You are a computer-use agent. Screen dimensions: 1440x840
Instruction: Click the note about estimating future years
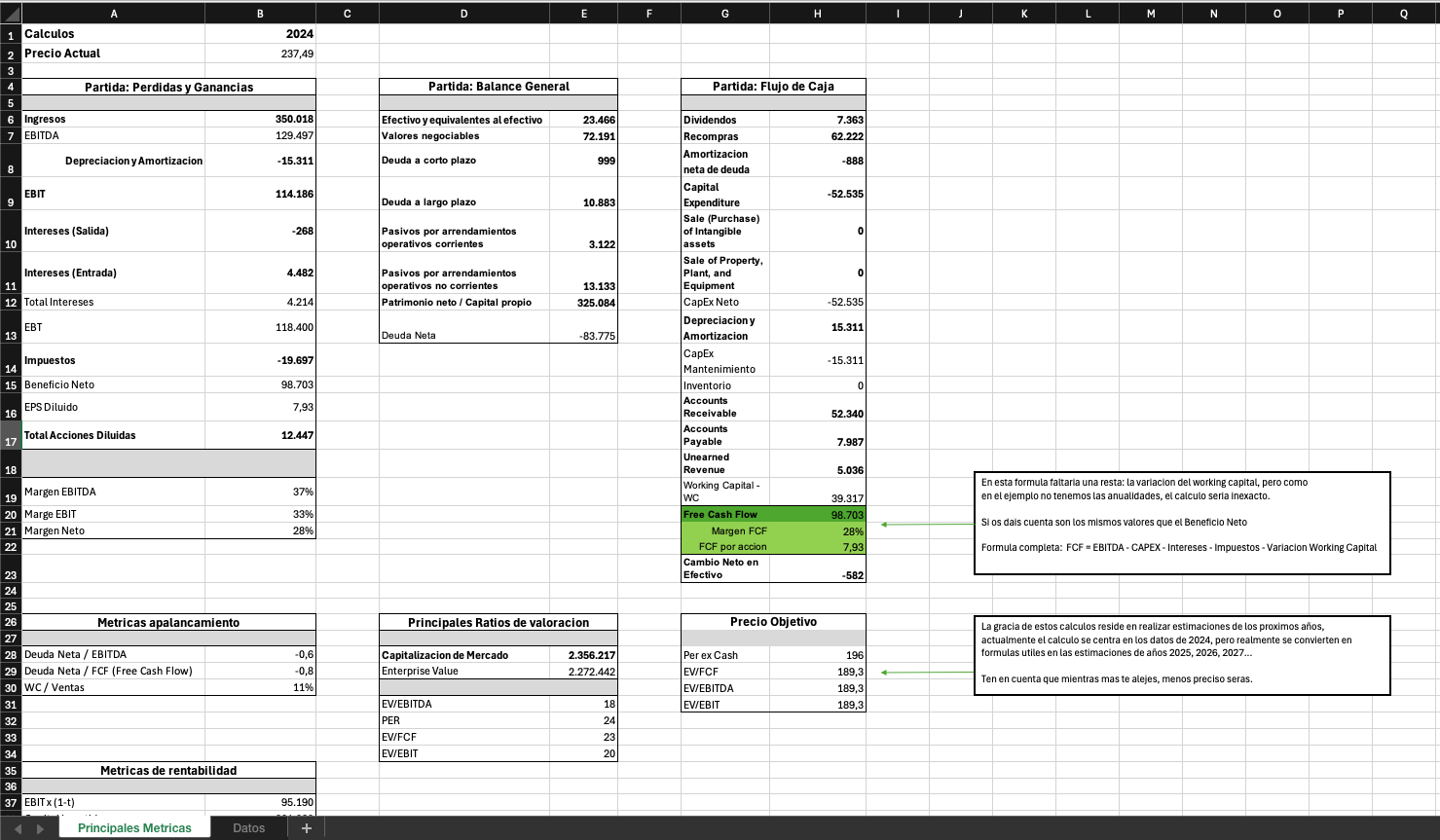click(x=1181, y=654)
